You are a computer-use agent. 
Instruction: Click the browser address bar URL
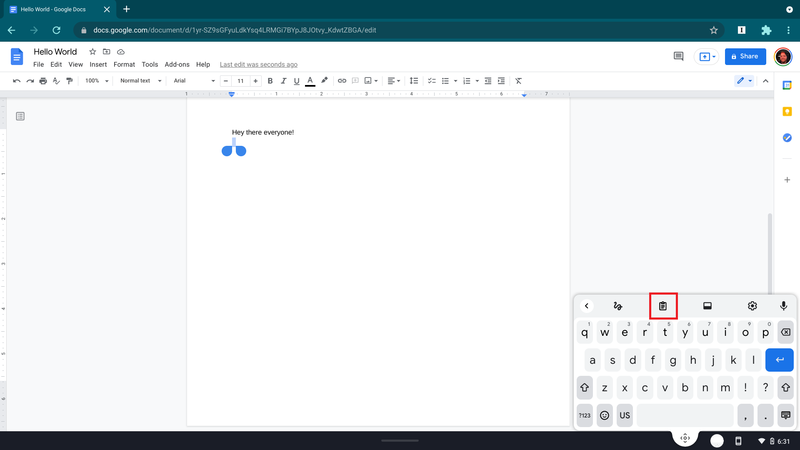click(x=235, y=30)
